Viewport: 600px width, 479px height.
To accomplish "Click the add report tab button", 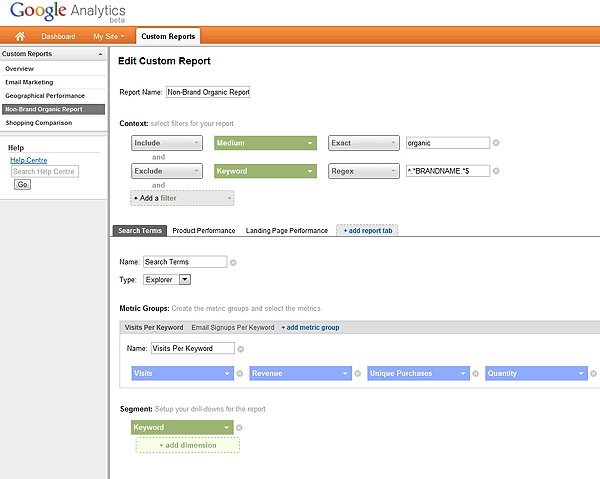I will click(367, 230).
